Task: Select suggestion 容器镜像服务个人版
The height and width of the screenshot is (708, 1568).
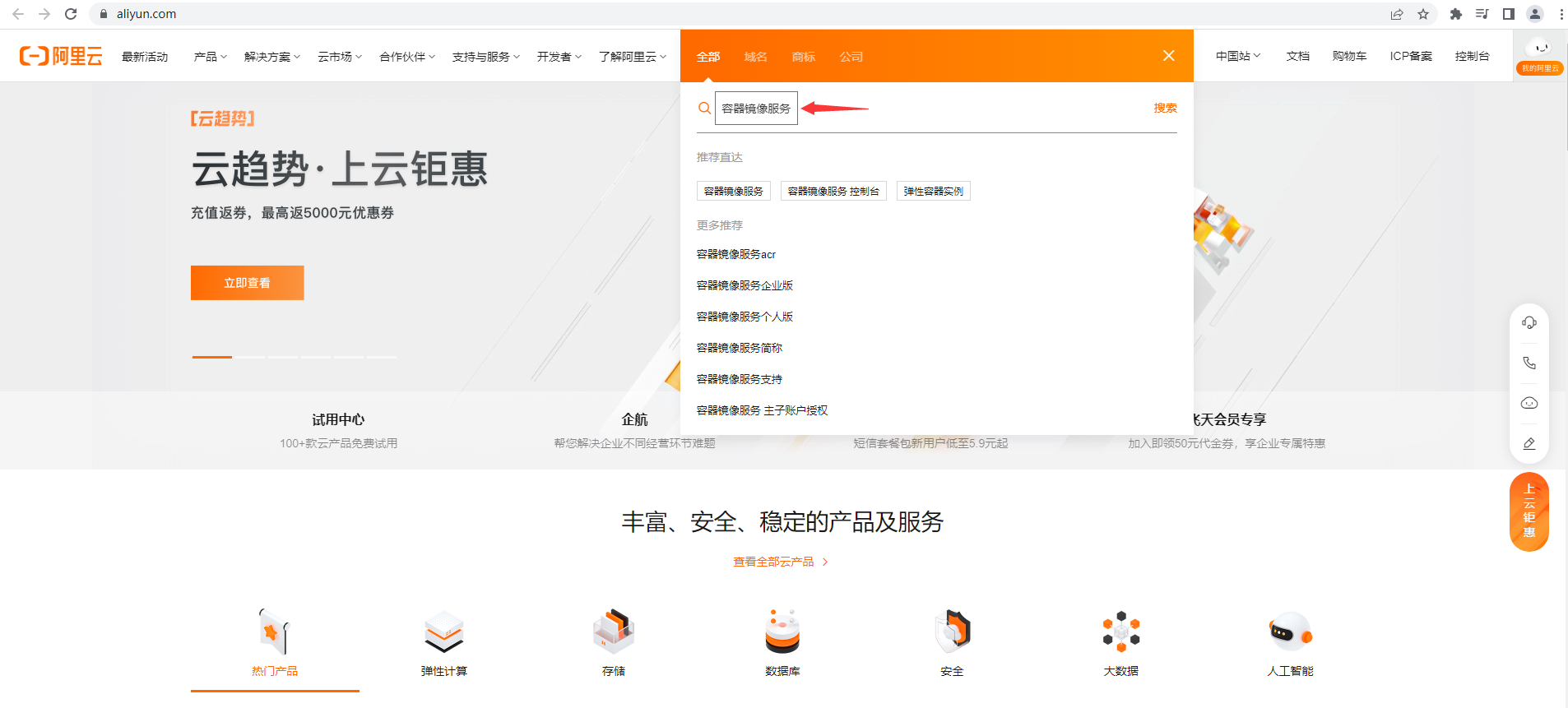Action: click(745, 317)
